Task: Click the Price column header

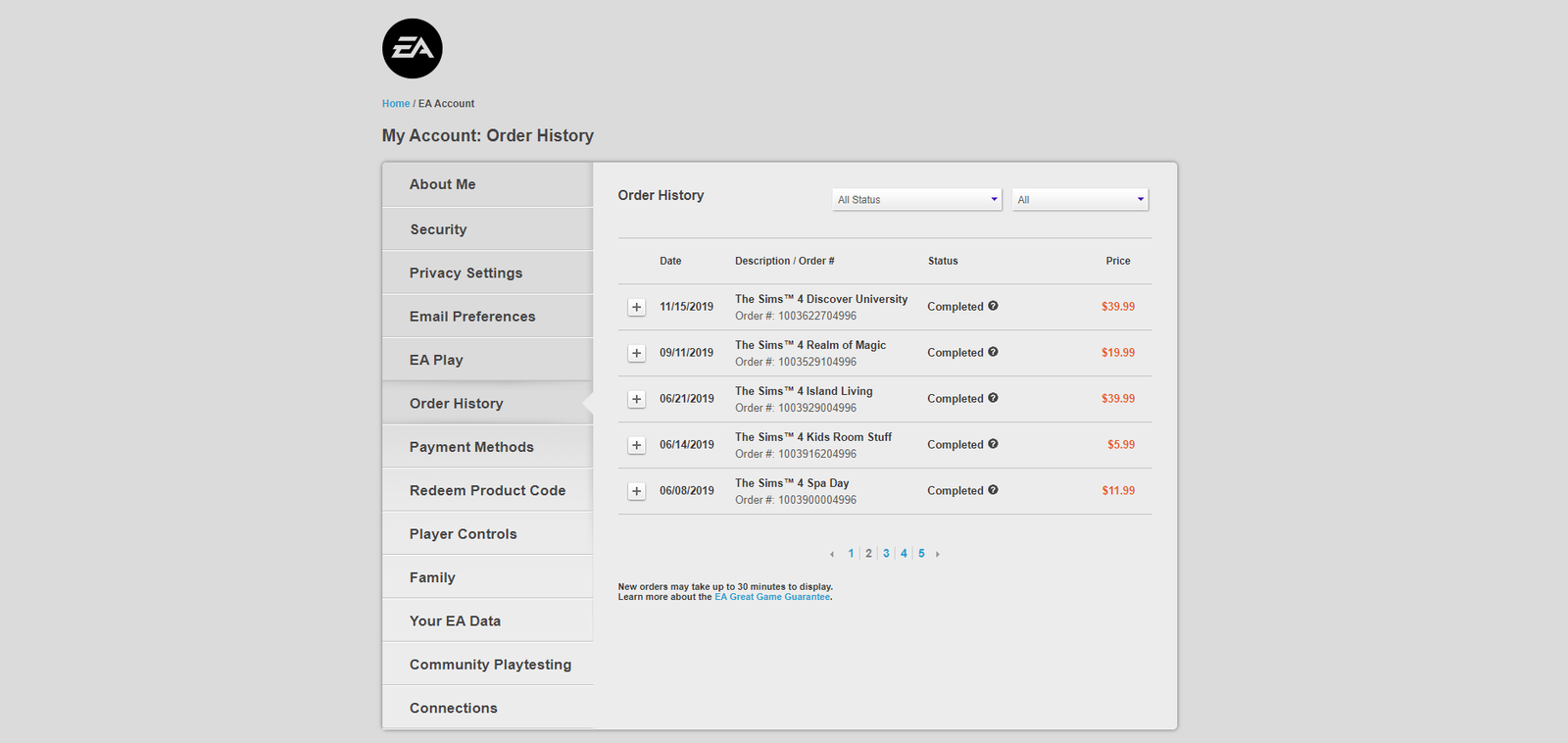Action: (x=1118, y=261)
